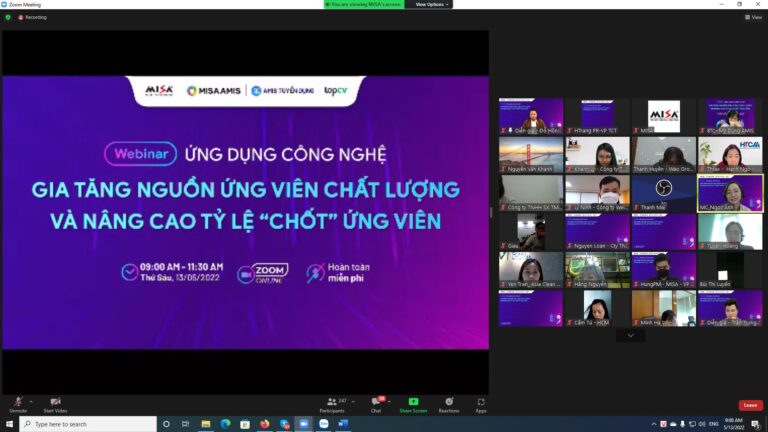Open the Chat panel

(x=376, y=403)
